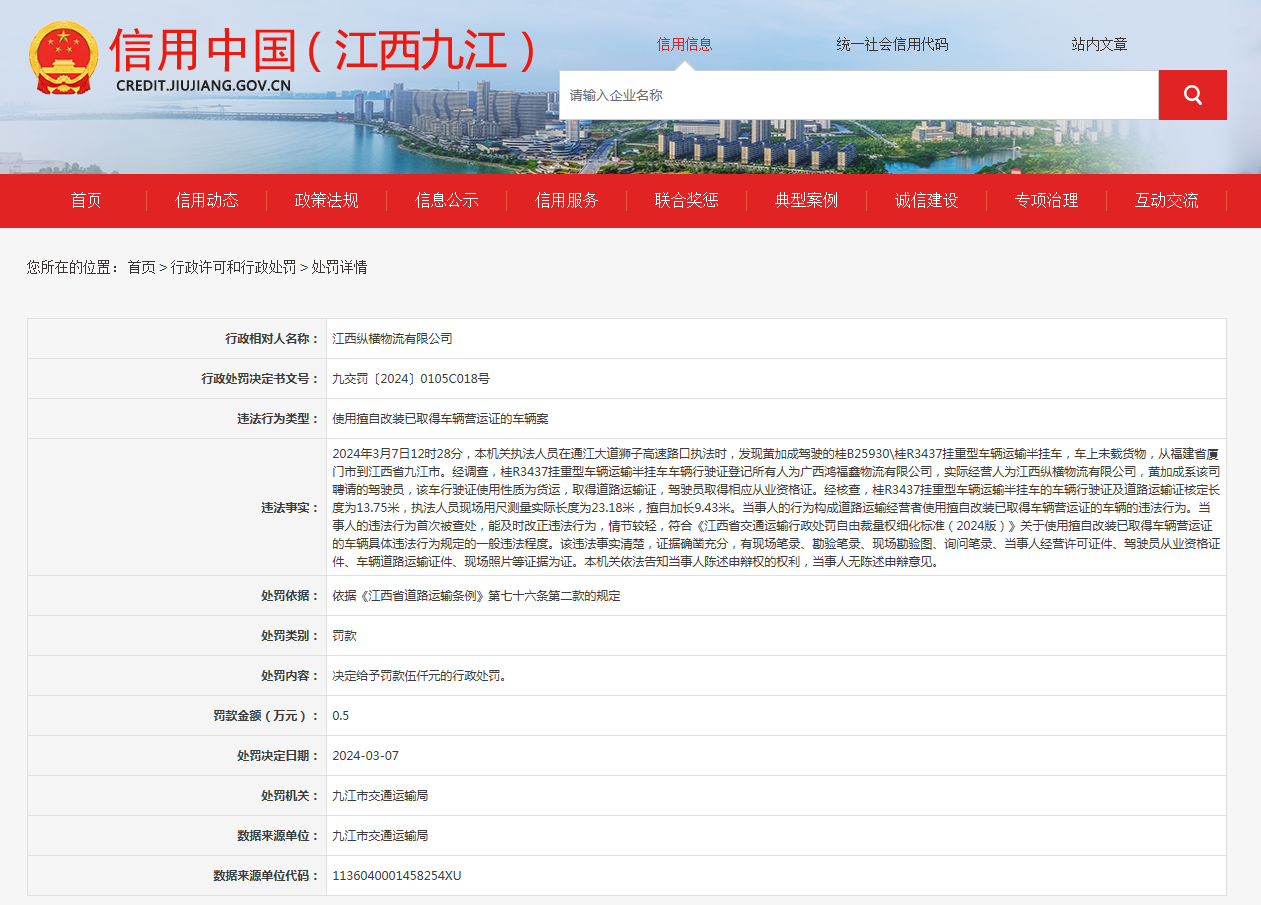Open the 站内文章 section
This screenshot has height=905, width=1261.
pos(1101,44)
